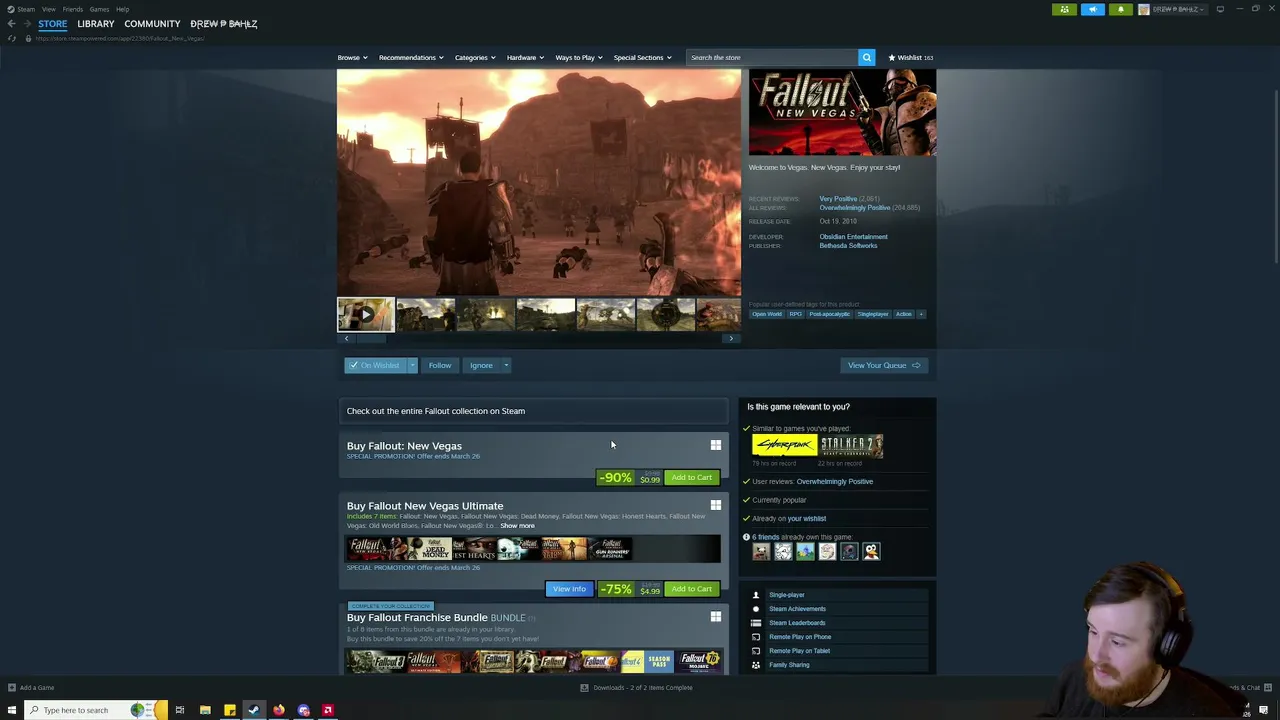Toggle the On Wishlist button

click(x=375, y=365)
